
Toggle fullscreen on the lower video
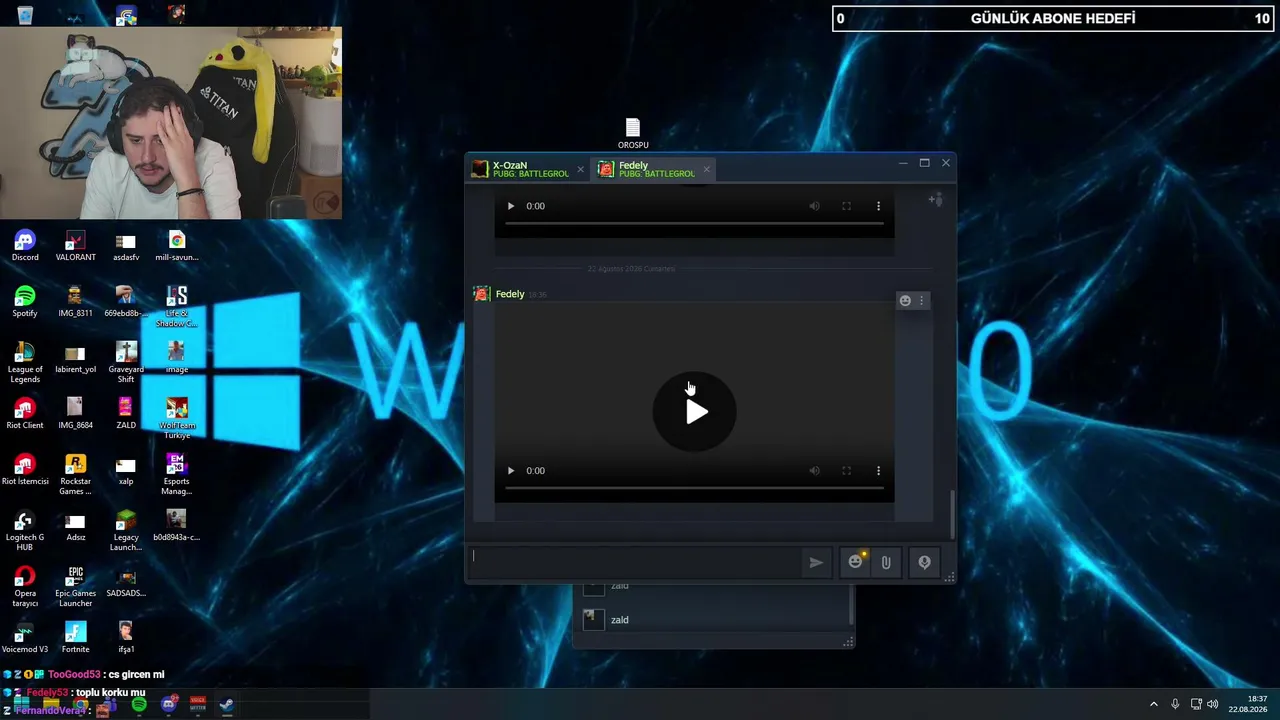click(x=846, y=471)
